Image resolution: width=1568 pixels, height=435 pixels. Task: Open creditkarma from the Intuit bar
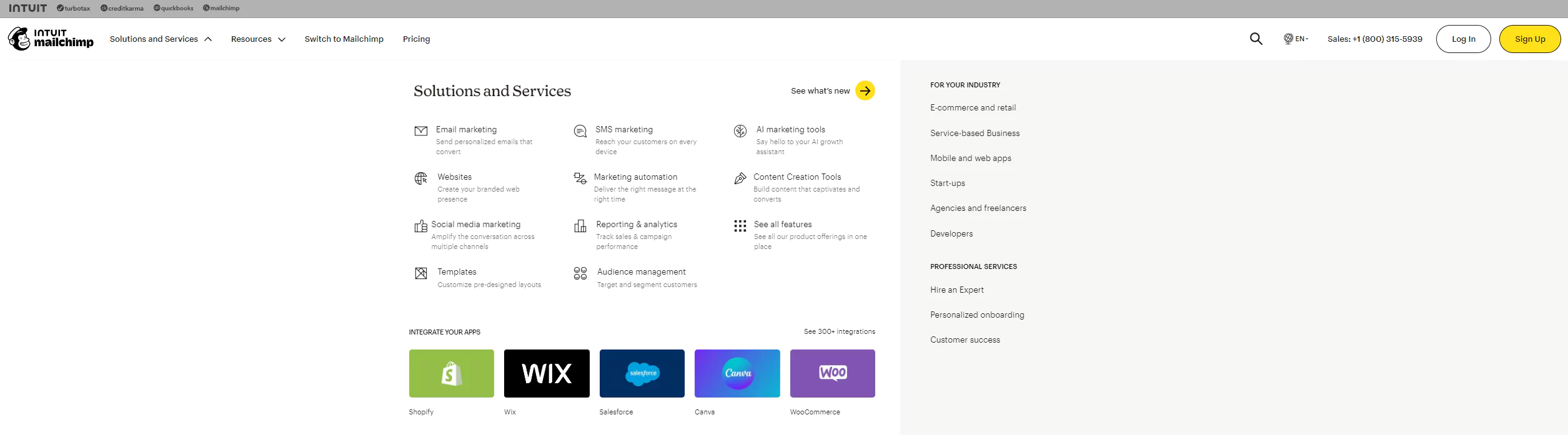122,8
